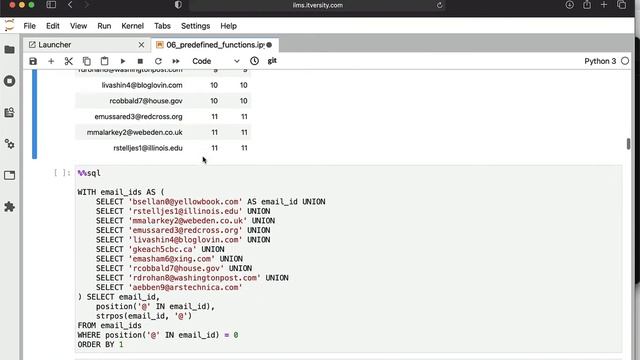Viewport: 640px width, 360px height.
Task: Go back in browser history
Action: [x=70, y=5]
